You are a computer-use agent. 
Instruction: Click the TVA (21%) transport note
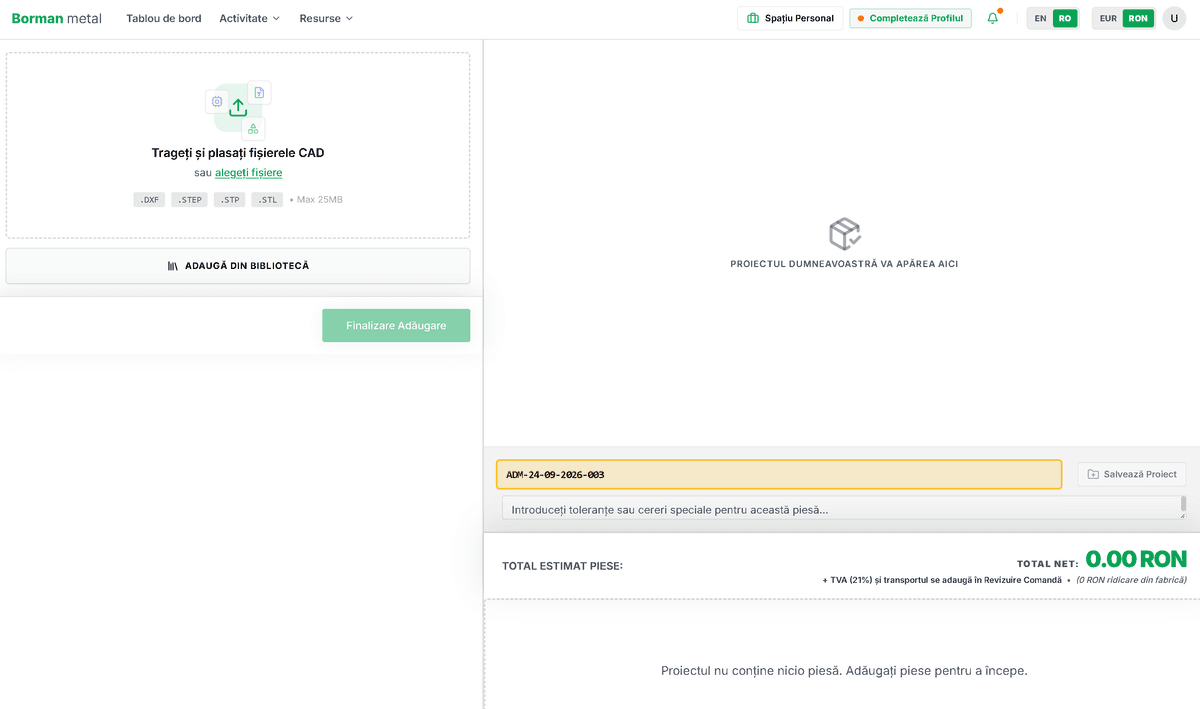941,580
